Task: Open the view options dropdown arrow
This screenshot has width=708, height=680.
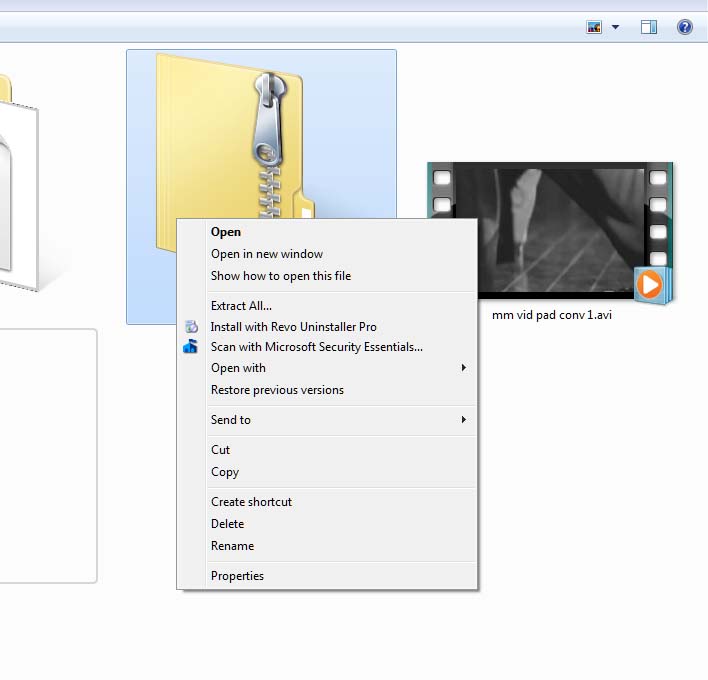Action: pyautogui.click(x=615, y=27)
